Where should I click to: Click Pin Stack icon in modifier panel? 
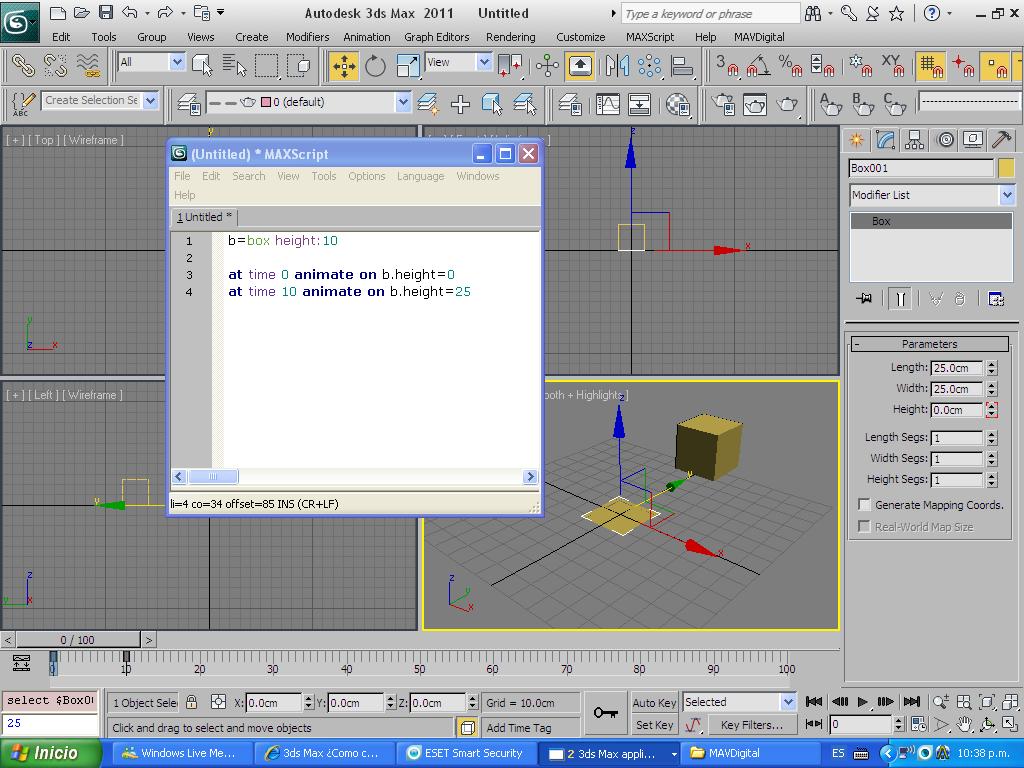pos(864,298)
